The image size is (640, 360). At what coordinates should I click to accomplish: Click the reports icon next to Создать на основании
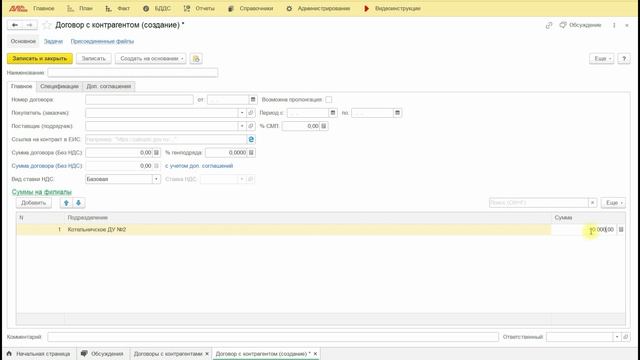coord(196,59)
